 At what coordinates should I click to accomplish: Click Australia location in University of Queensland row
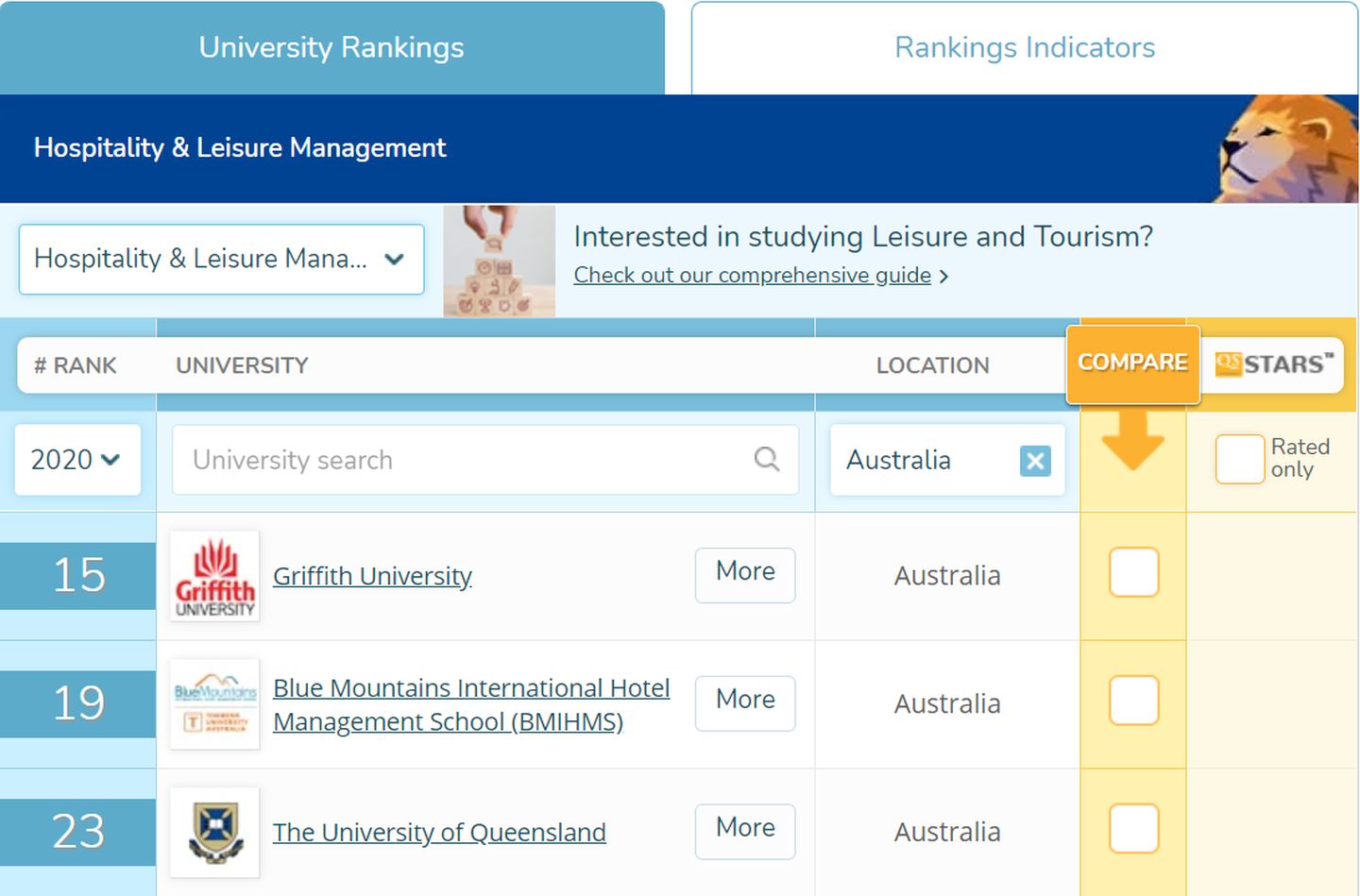pyautogui.click(x=947, y=833)
